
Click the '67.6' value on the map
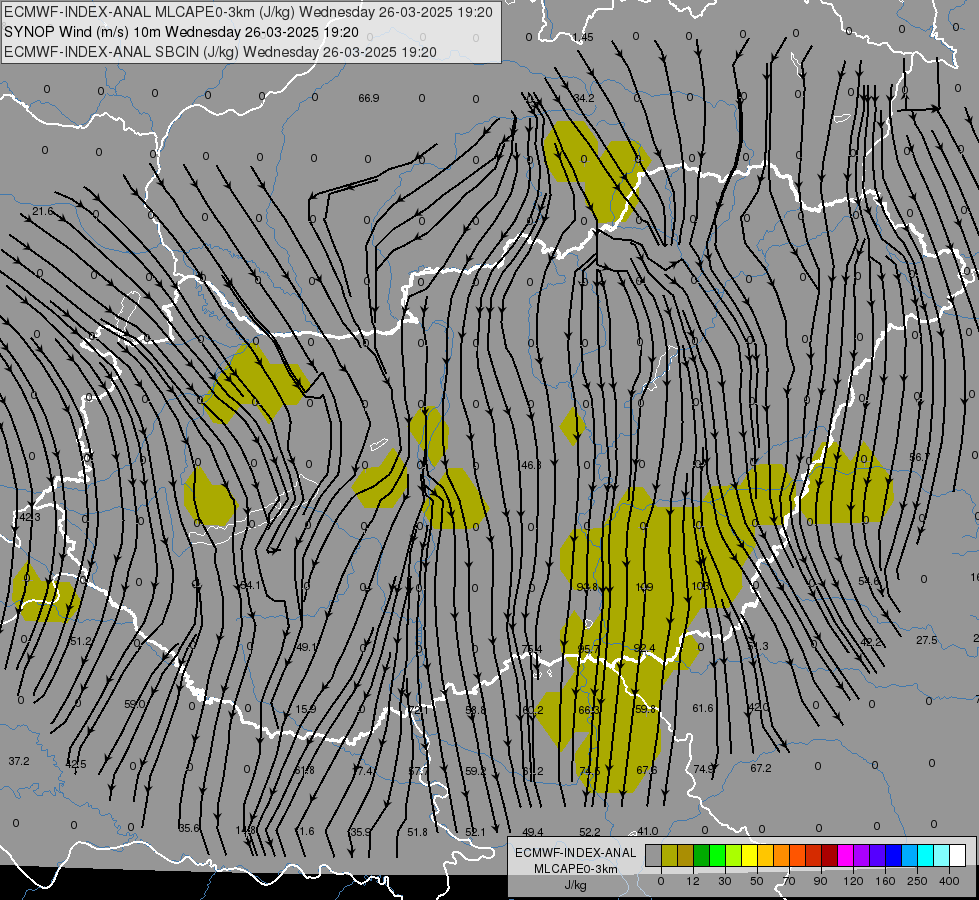(646, 770)
